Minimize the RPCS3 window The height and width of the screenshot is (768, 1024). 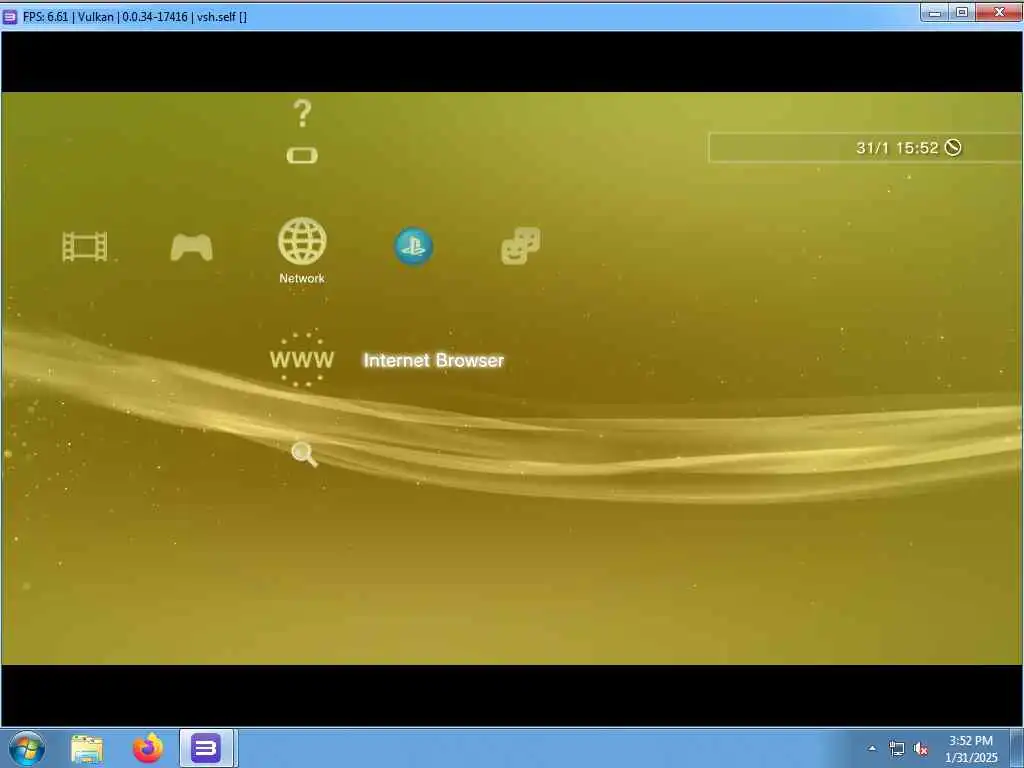[935, 12]
